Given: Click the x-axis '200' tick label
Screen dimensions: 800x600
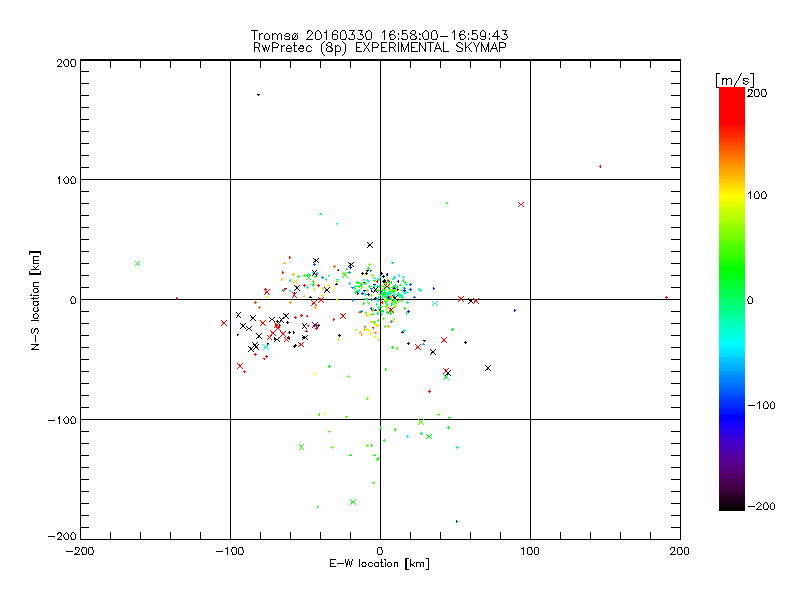Looking at the screenshot, I should pyautogui.click(x=680, y=551).
